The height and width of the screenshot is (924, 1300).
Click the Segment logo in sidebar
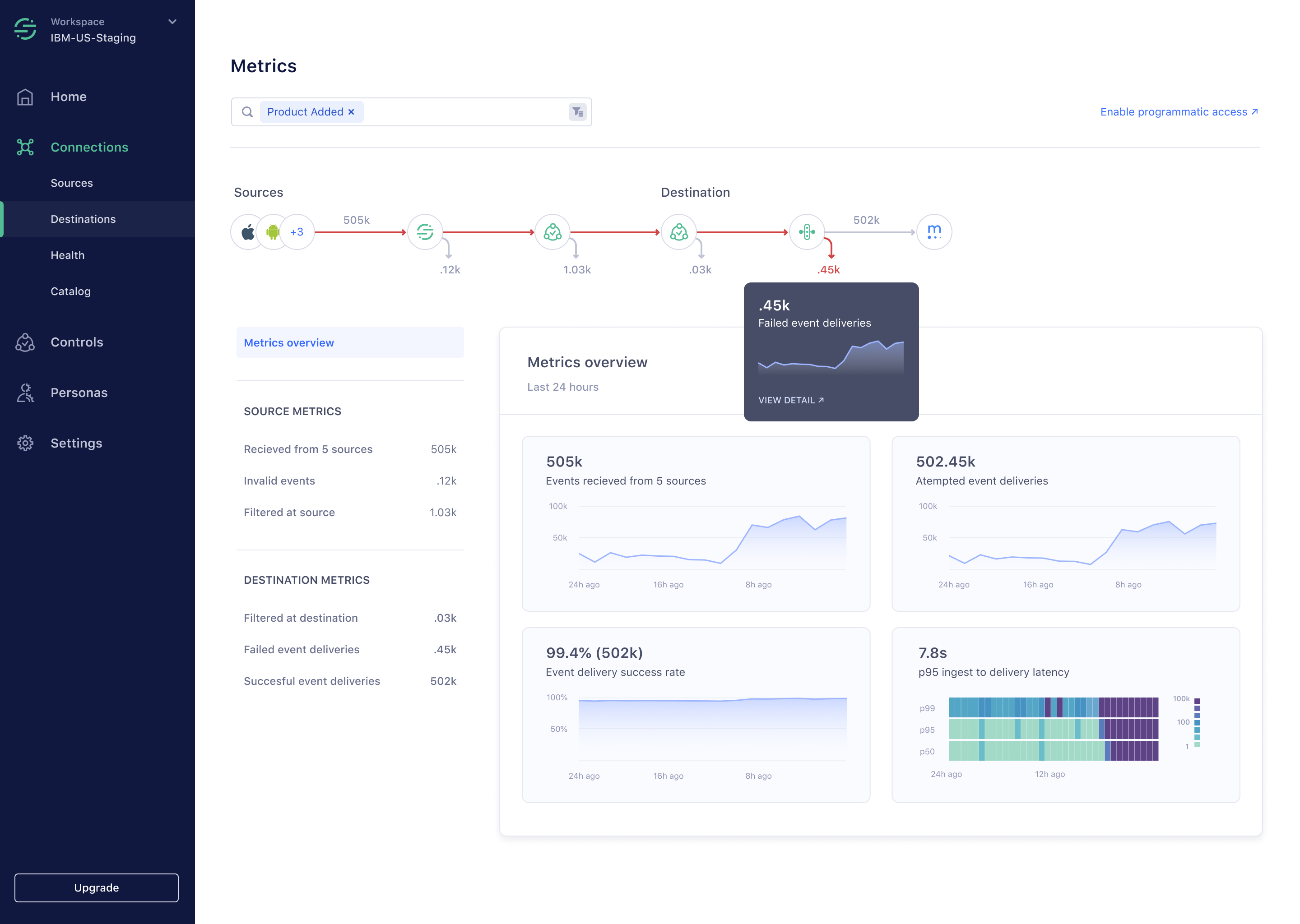coord(25,29)
